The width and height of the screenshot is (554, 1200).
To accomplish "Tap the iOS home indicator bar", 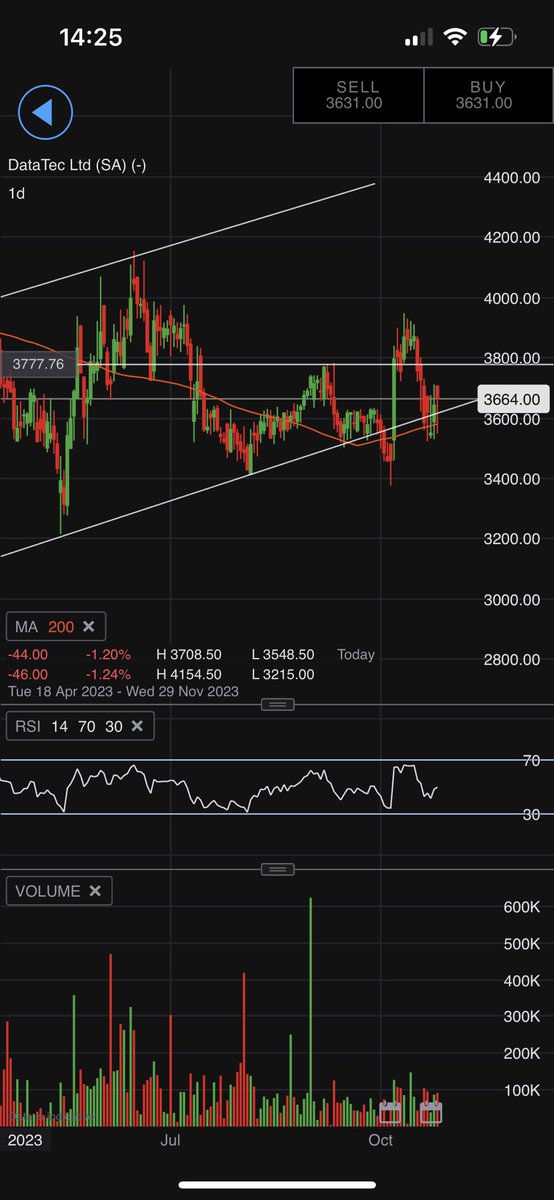I will pos(277,1185).
